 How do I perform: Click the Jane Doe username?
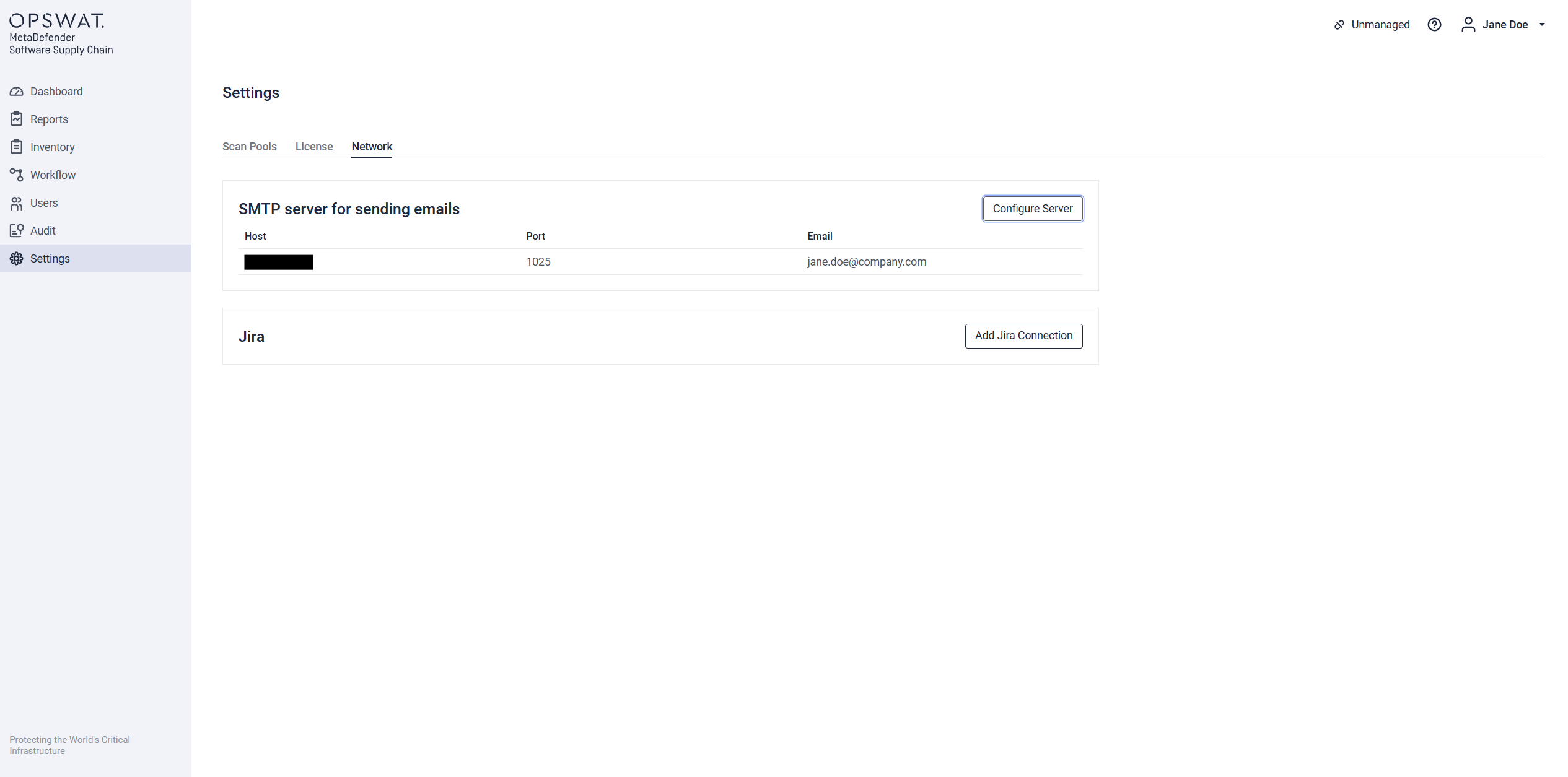tap(1505, 25)
